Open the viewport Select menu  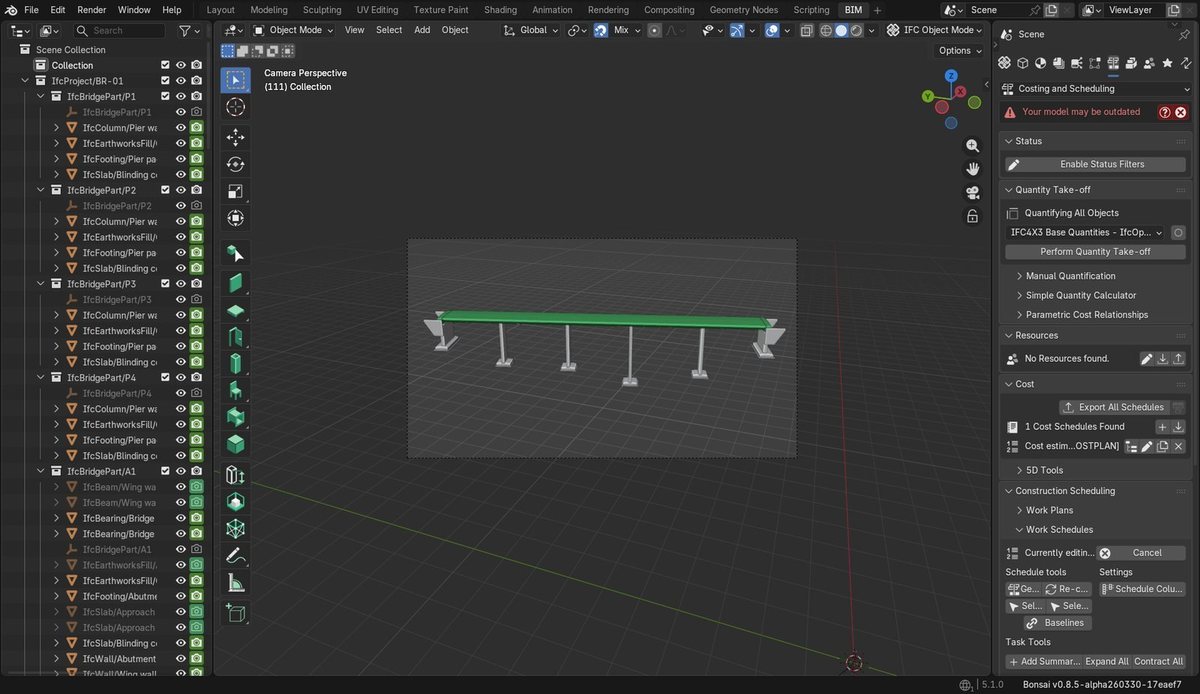click(x=389, y=30)
